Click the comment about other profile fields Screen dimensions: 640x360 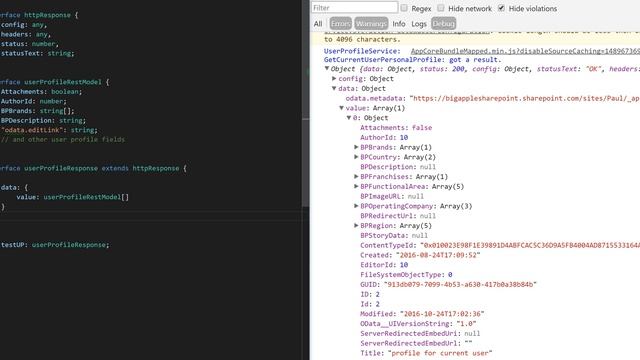click(62, 140)
